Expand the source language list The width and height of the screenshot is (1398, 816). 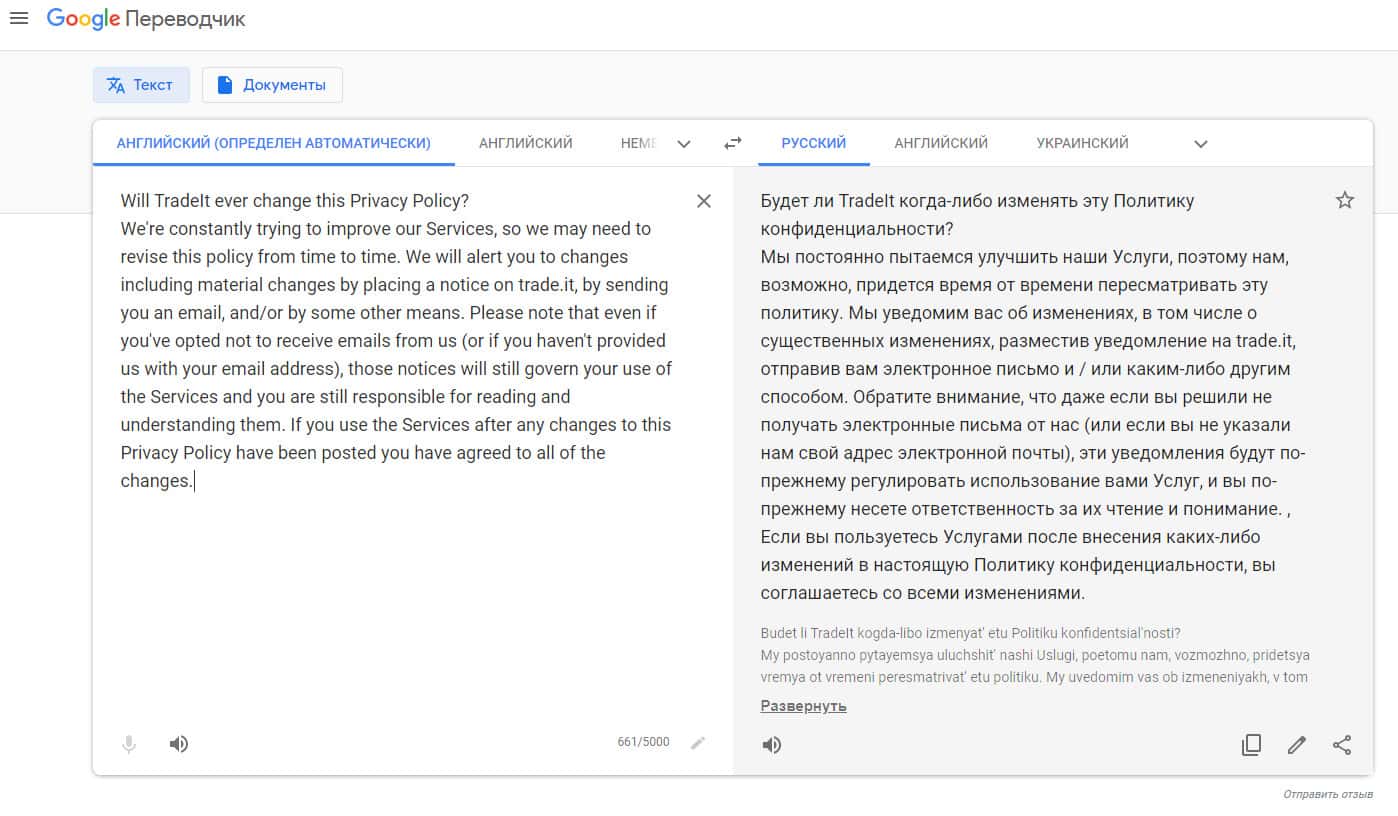click(x=684, y=144)
